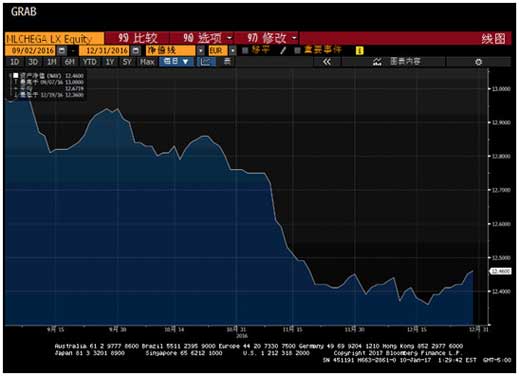Click the 线图 line chart label

(x=493, y=38)
